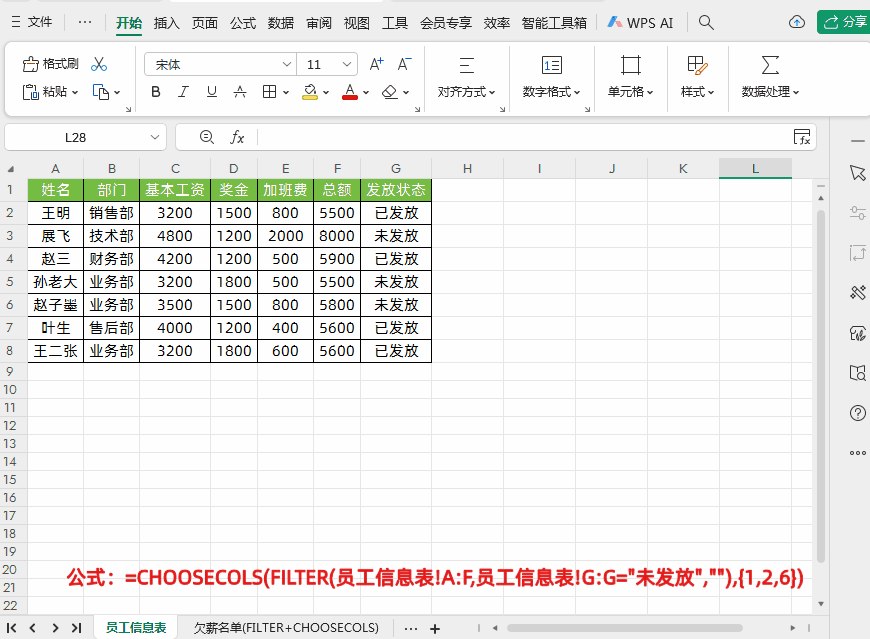Open the font name dropdown showing 宋体
This screenshot has width=870, height=639.
click(x=286, y=64)
